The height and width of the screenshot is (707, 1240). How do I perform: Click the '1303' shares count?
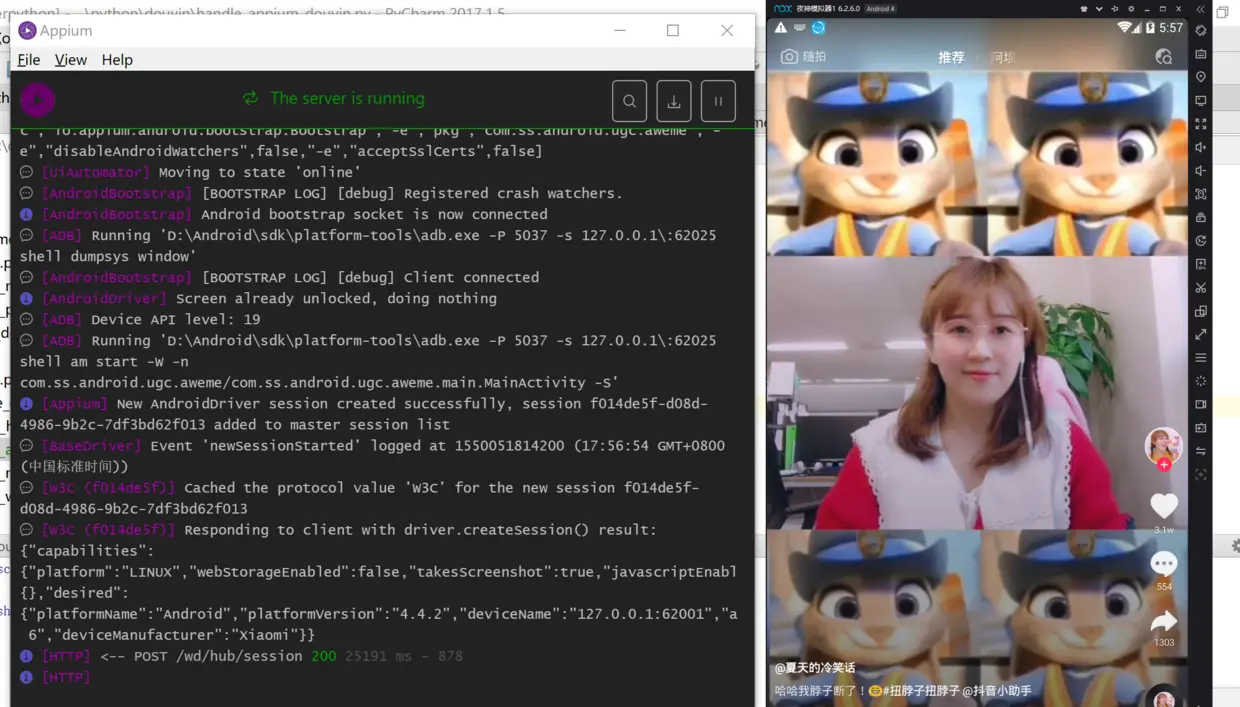[x=1164, y=642]
